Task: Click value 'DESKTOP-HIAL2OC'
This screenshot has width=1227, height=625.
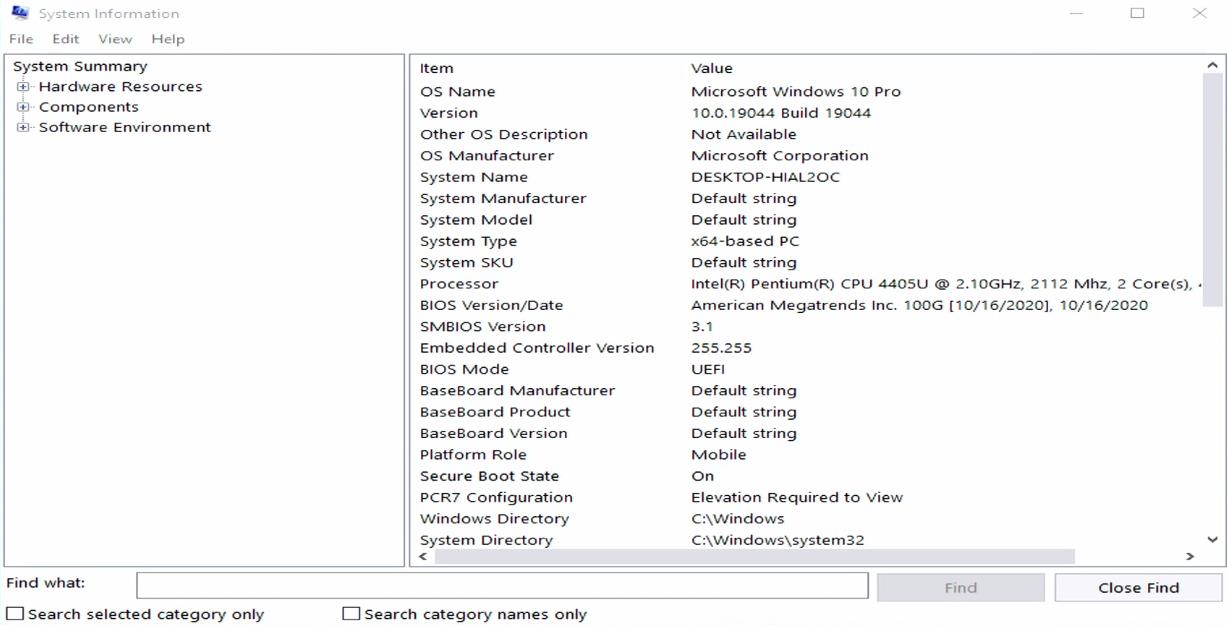Action: [766, 177]
